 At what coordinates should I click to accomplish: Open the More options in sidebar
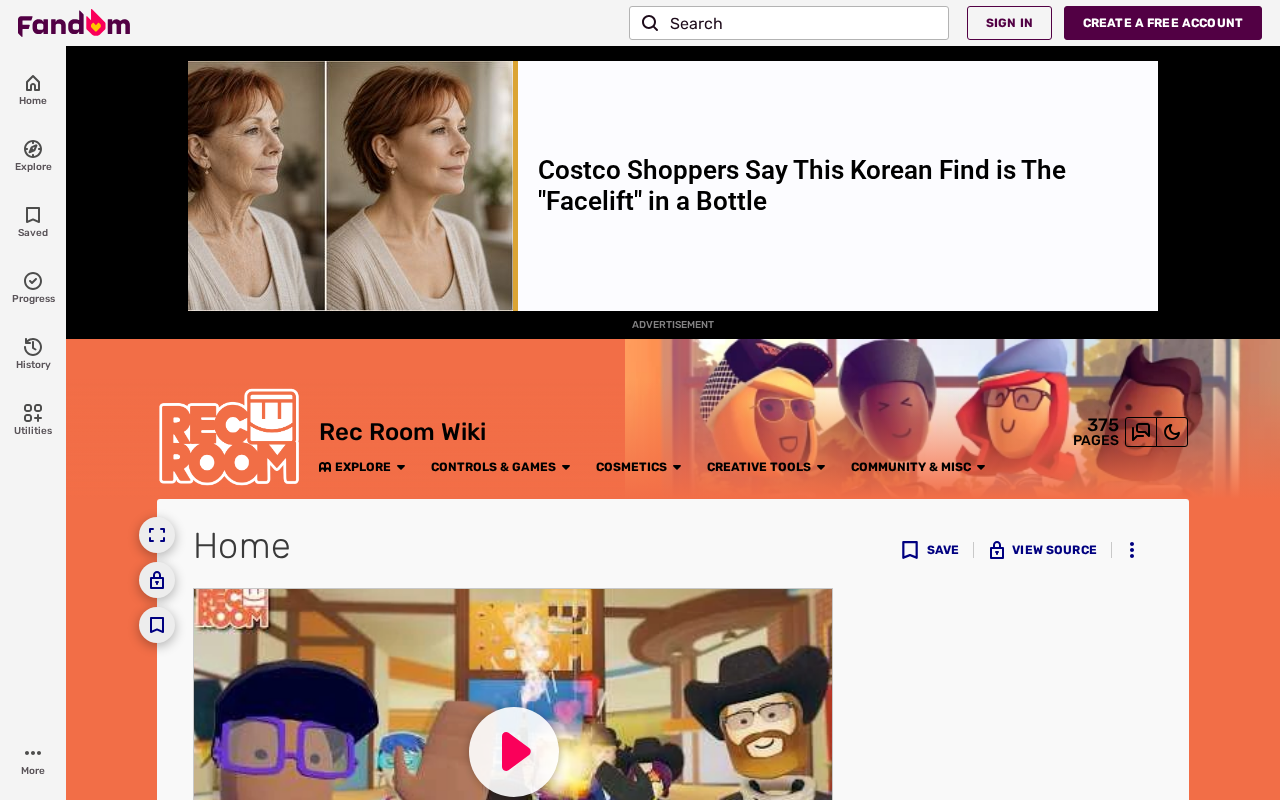pyautogui.click(x=33, y=760)
